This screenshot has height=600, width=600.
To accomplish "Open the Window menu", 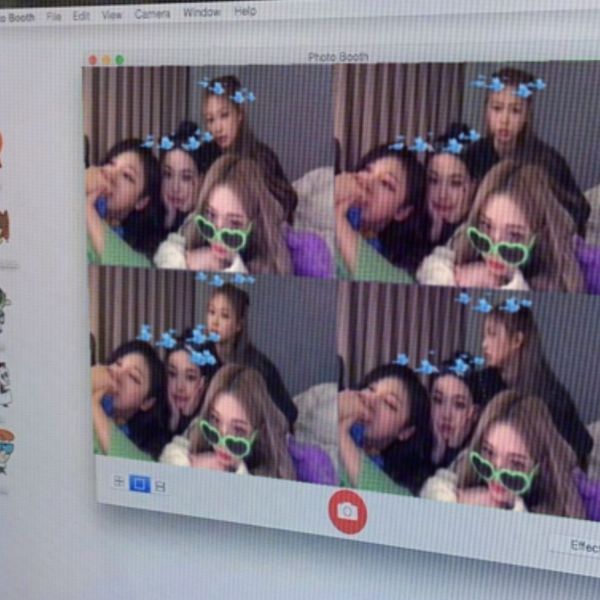I will [x=202, y=13].
